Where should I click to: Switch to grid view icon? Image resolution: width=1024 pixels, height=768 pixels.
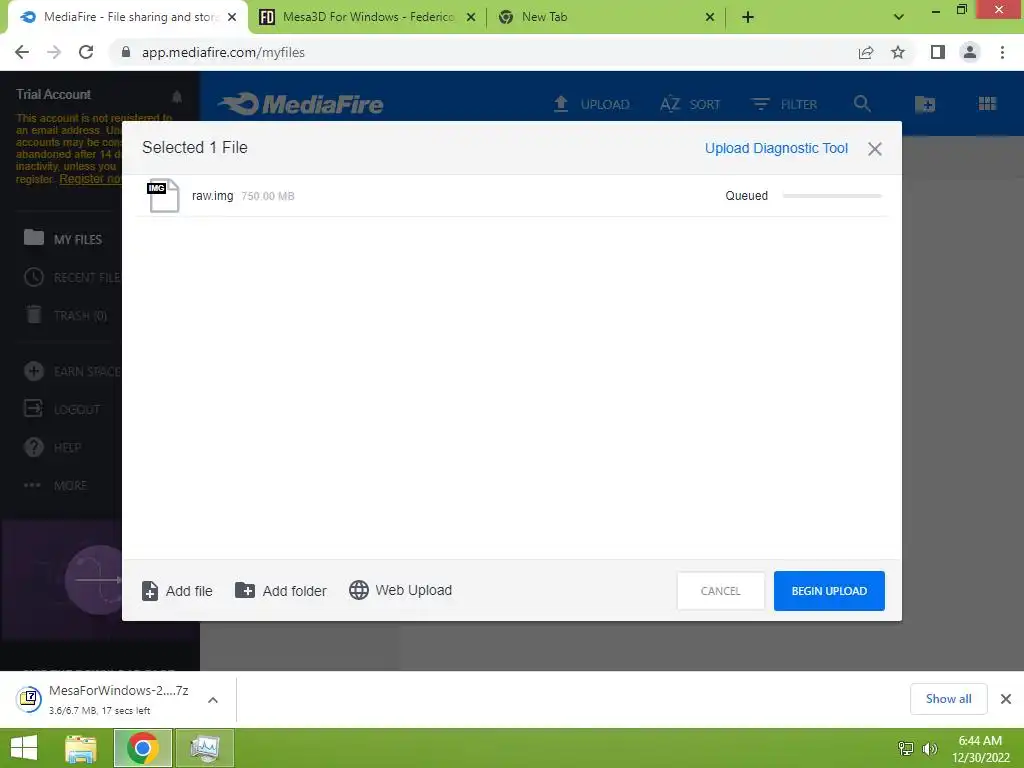(x=987, y=104)
